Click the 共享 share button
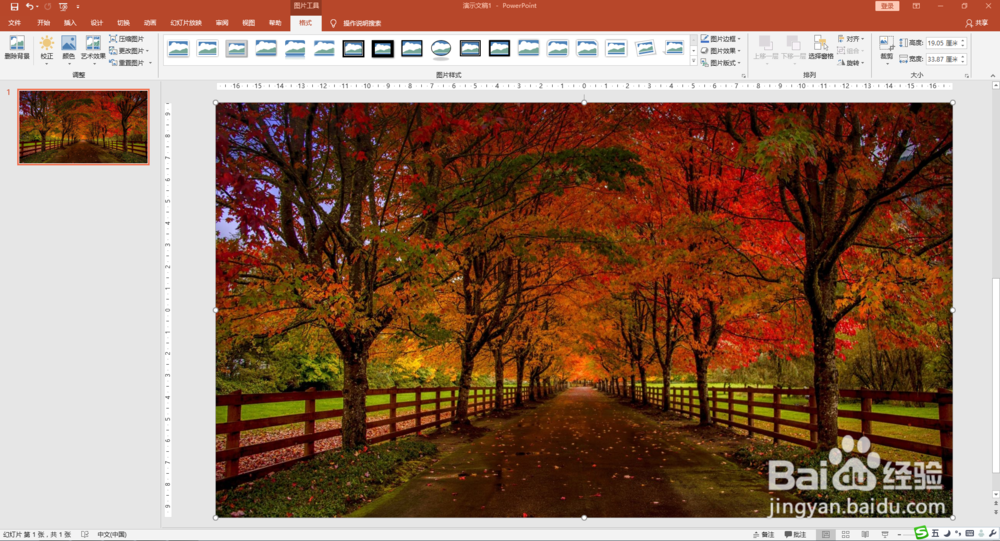 [977, 23]
